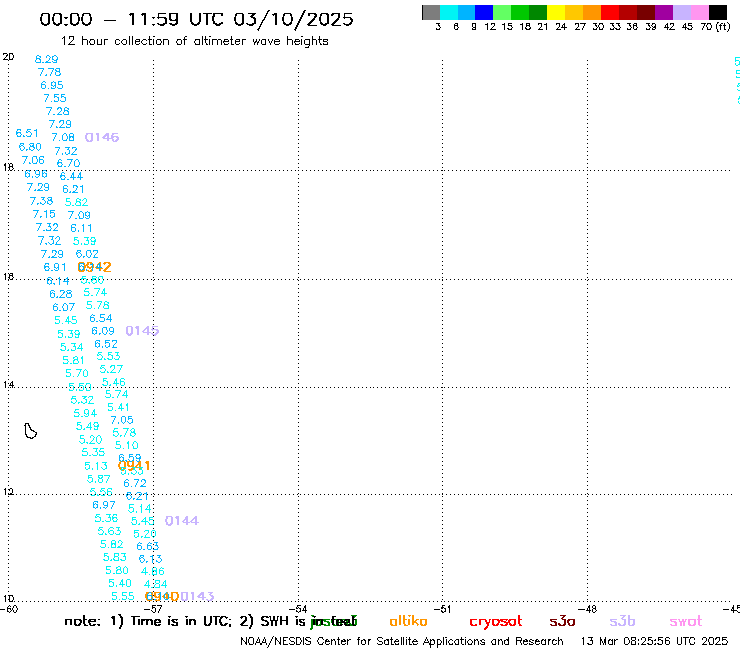Image resolution: width=740 pixels, height=650 pixels.
Task: Click the 5.10 wave height value
Action: point(127,445)
